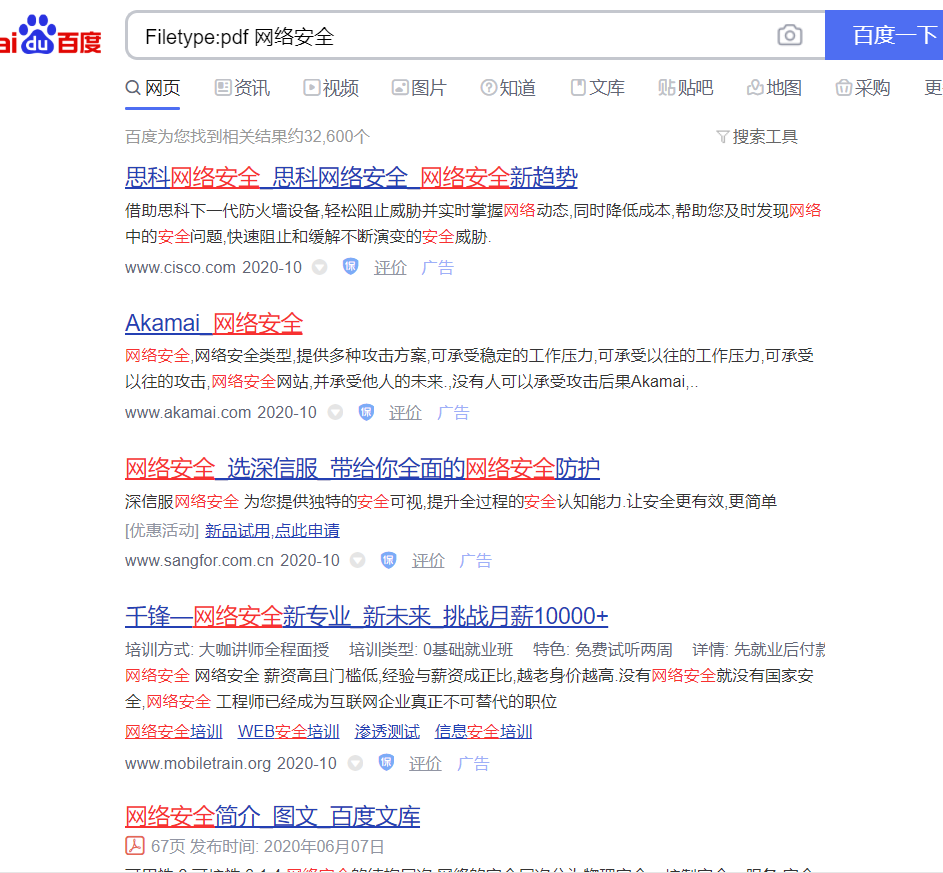The height and width of the screenshot is (873, 943).
Task: Click 评价 on the mobiletrain result
Action: pyautogui.click(x=425, y=764)
